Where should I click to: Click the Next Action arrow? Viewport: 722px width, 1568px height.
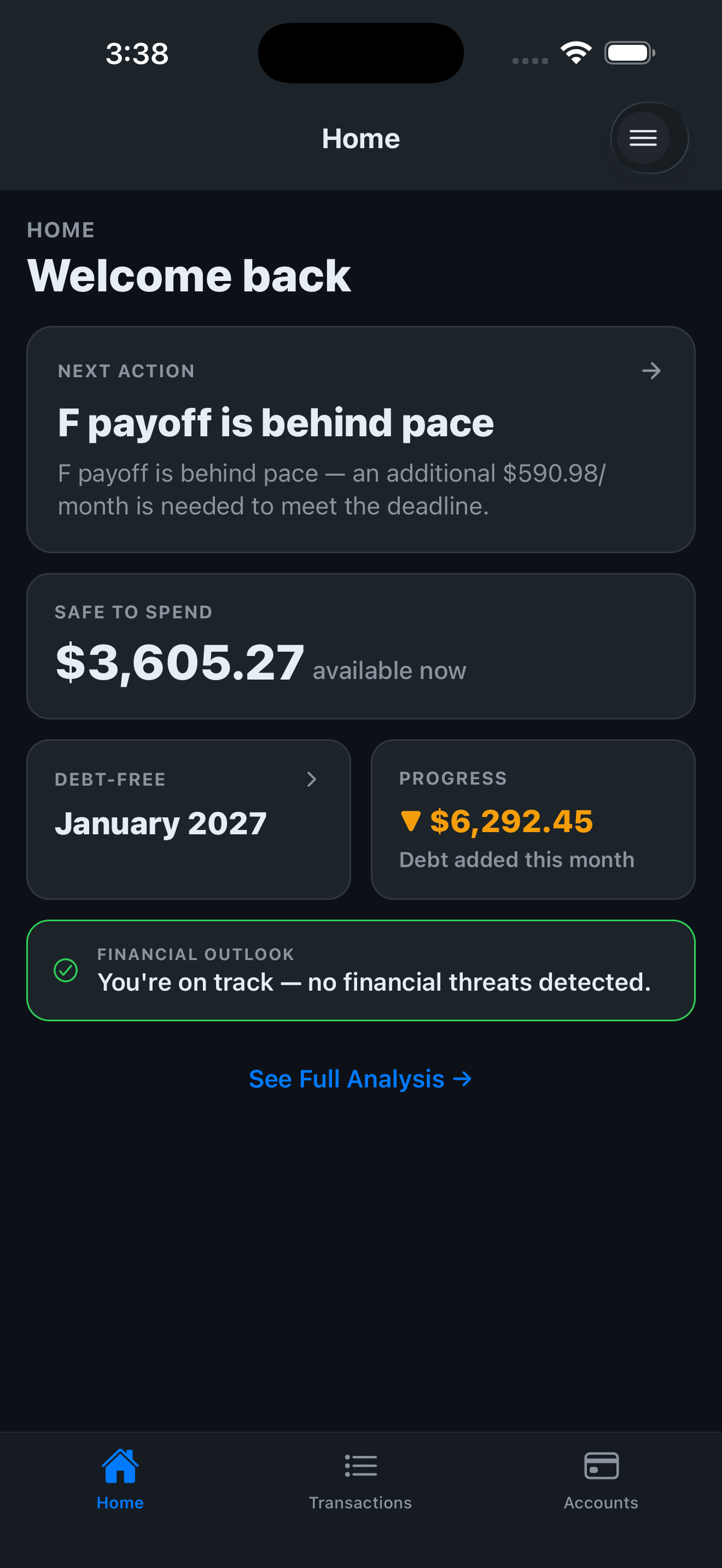651,371
